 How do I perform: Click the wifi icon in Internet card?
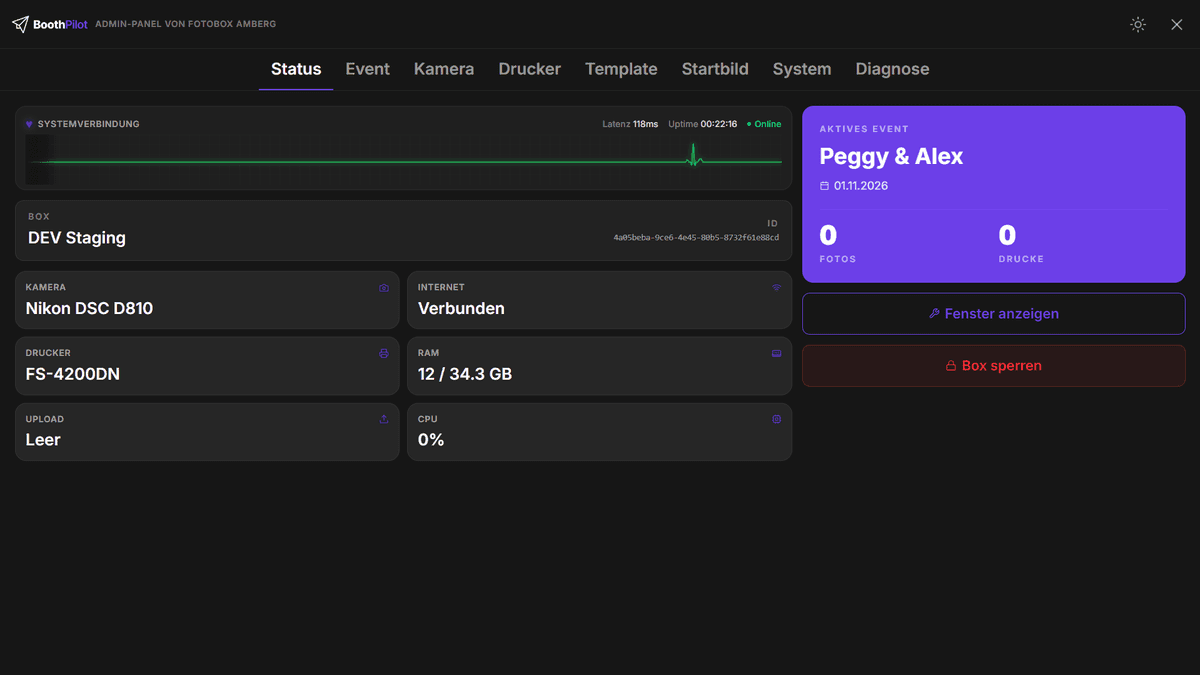pyautogui.click(x=776, y=287)
